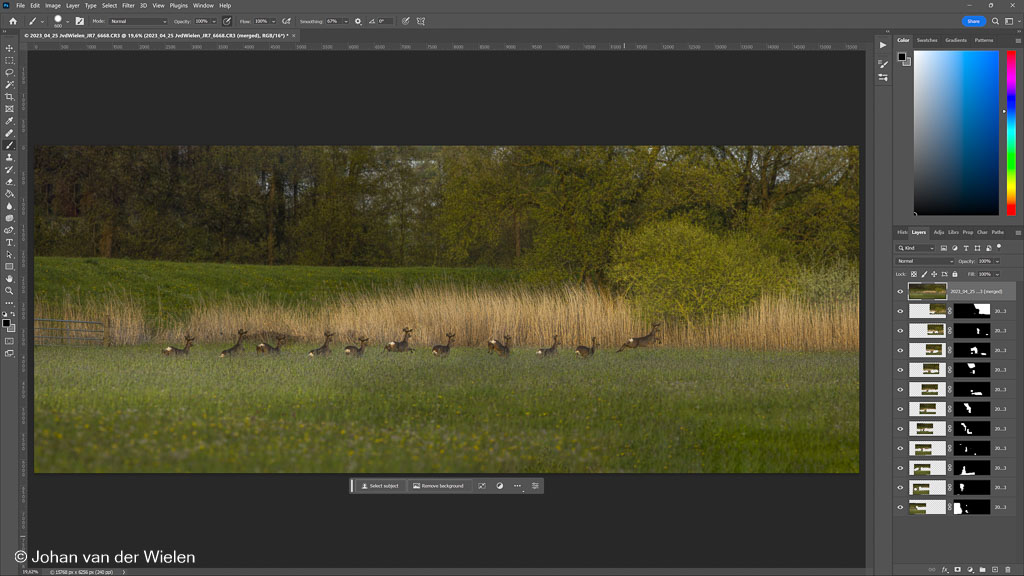Screen dimensions: 1024x576
Task: Hide the merged top layer
Action: coord(900,291)
